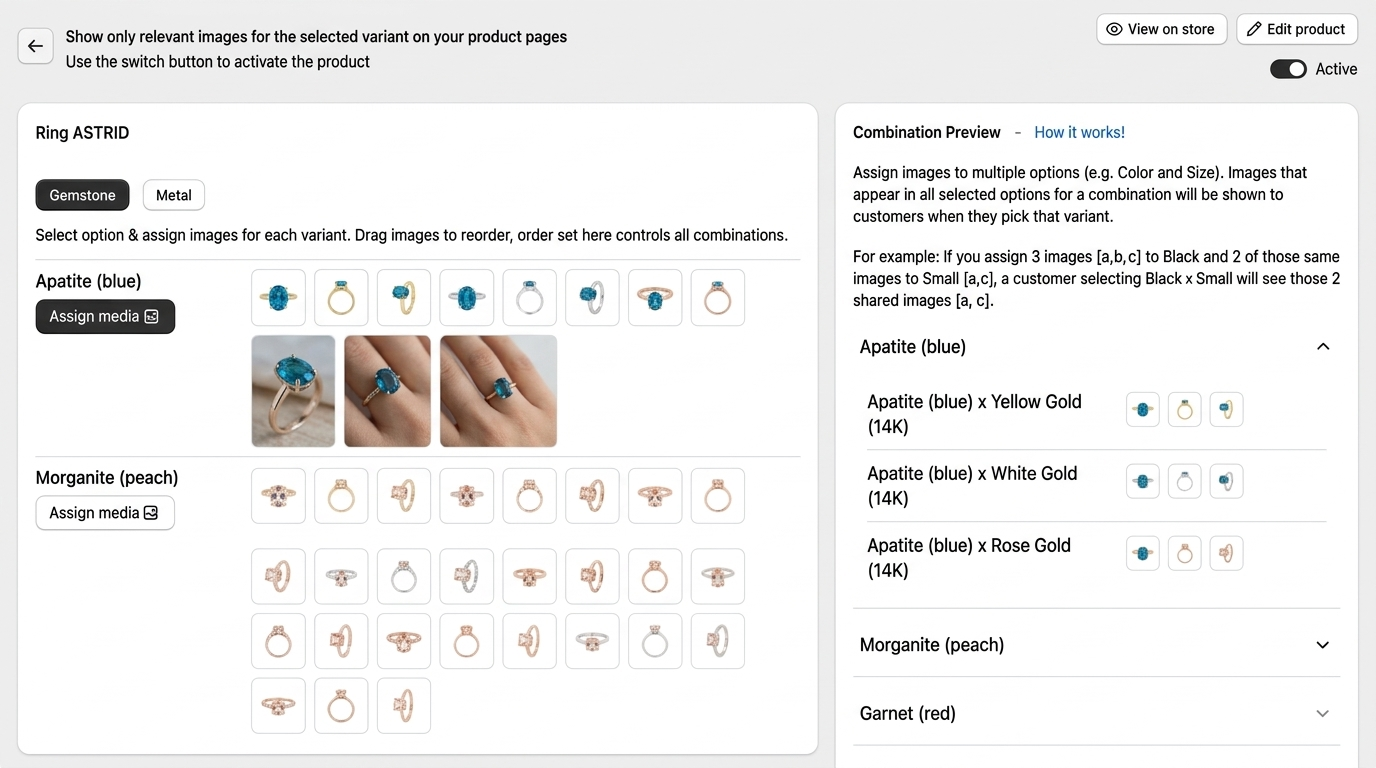
Task: Toggle the Active product switch
Action: point(1288,69)
